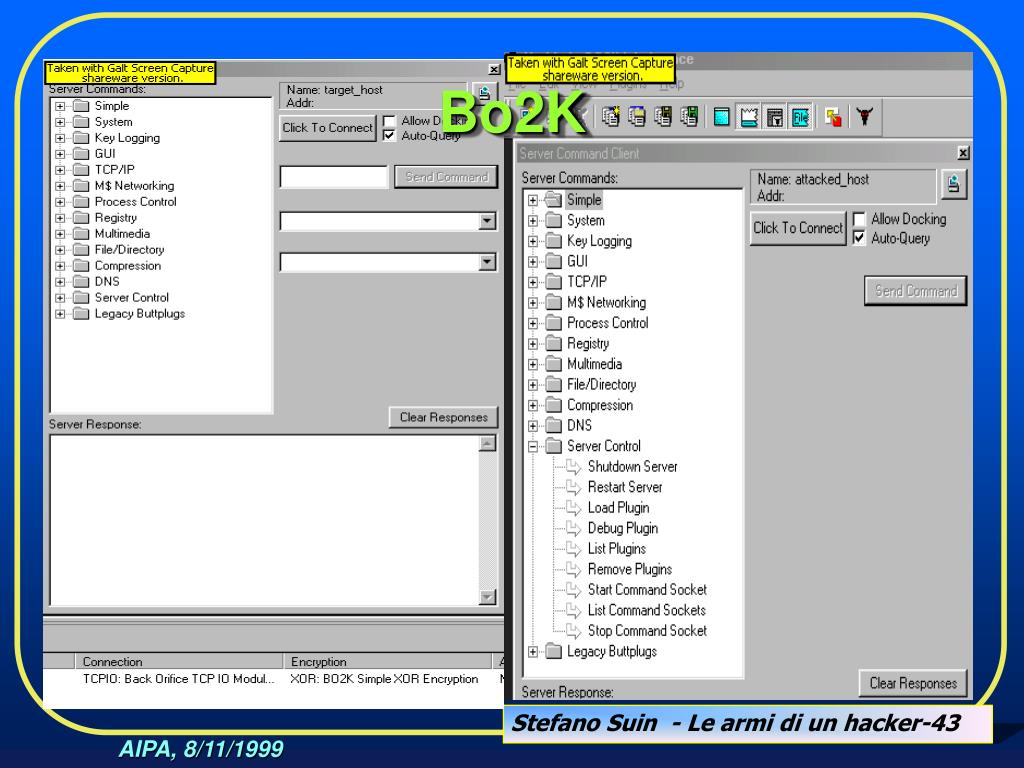
Task: Click the Restart Server command arrow icon
Action: (573, 487)
